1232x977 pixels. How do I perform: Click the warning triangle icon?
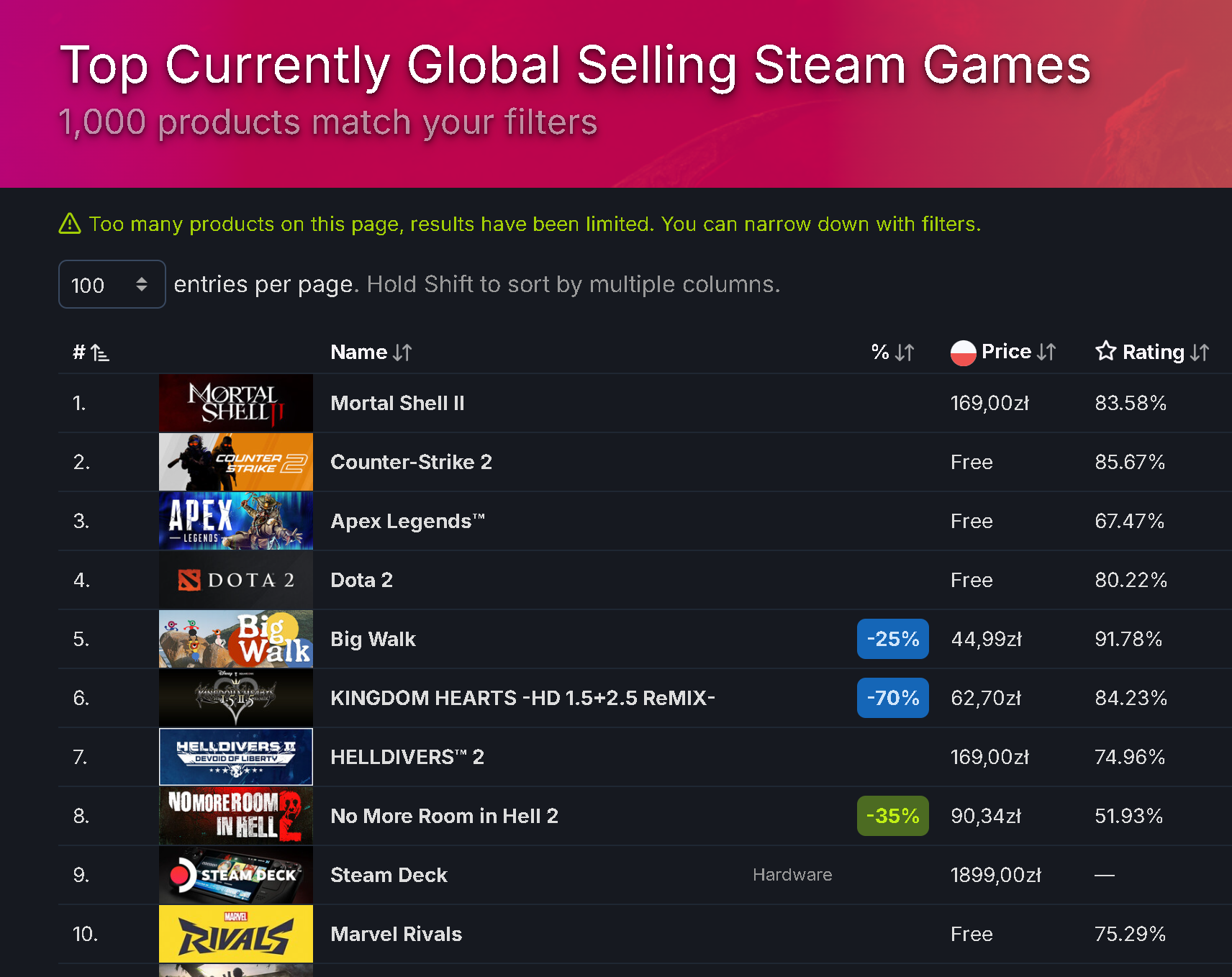[x=70, y=224]
